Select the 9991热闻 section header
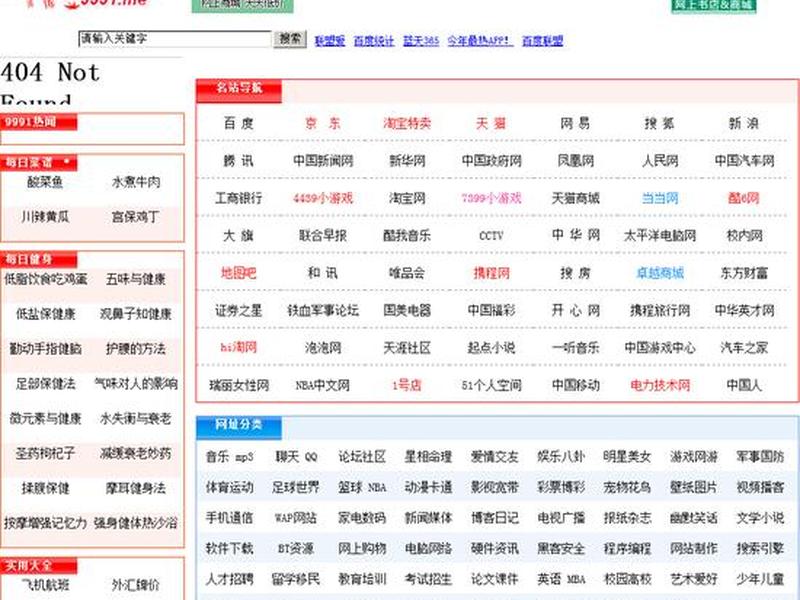Image resolution: width=800 pixels, height=600 pixels. click(x=39, y=122)
